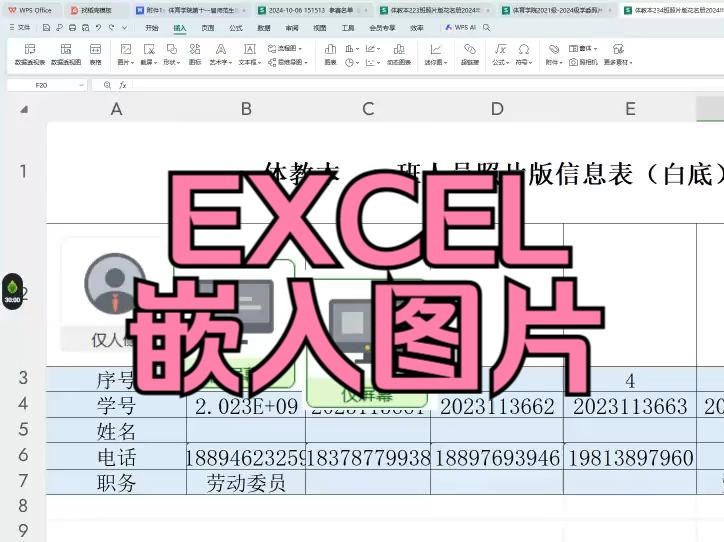Select row 5 header
Screen dimensions: 724x542
[x=23, y=430]
